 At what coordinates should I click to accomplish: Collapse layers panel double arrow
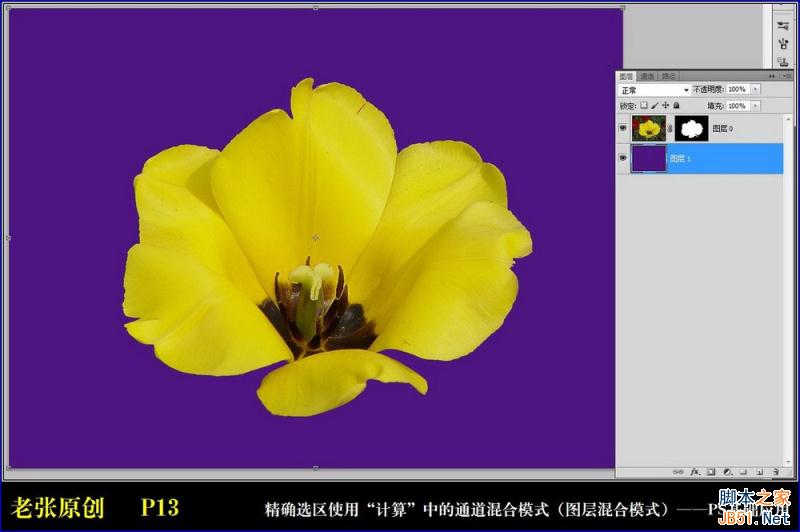771,76
